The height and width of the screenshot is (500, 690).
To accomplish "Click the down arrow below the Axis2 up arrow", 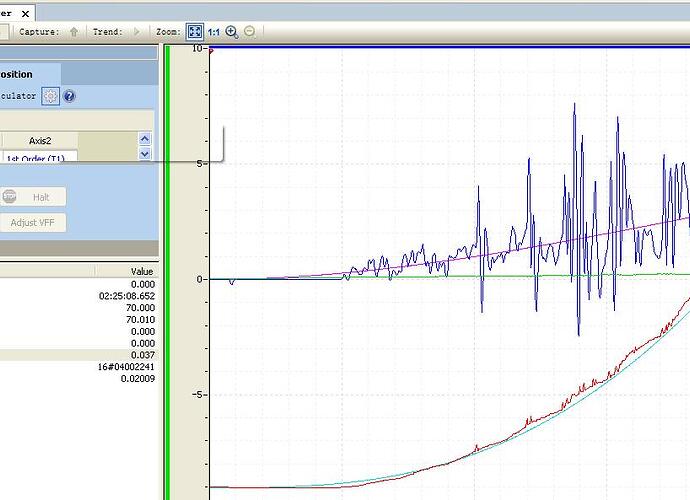I will pyautogui.click(x=145, y=153).
